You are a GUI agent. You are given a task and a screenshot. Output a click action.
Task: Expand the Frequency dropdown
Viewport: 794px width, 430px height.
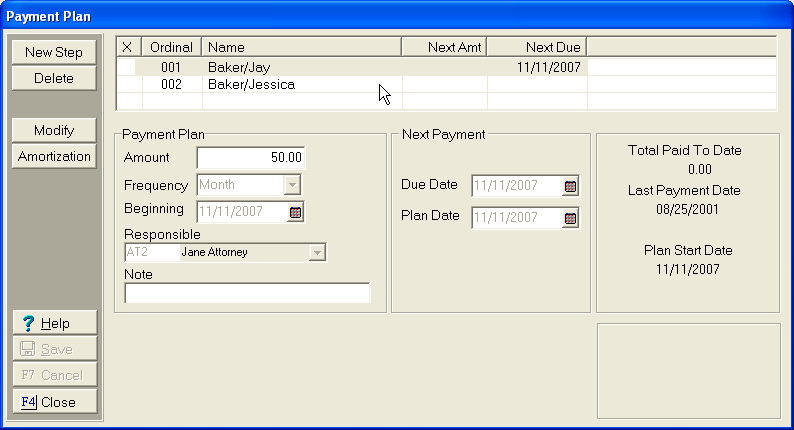pos(291,185)
